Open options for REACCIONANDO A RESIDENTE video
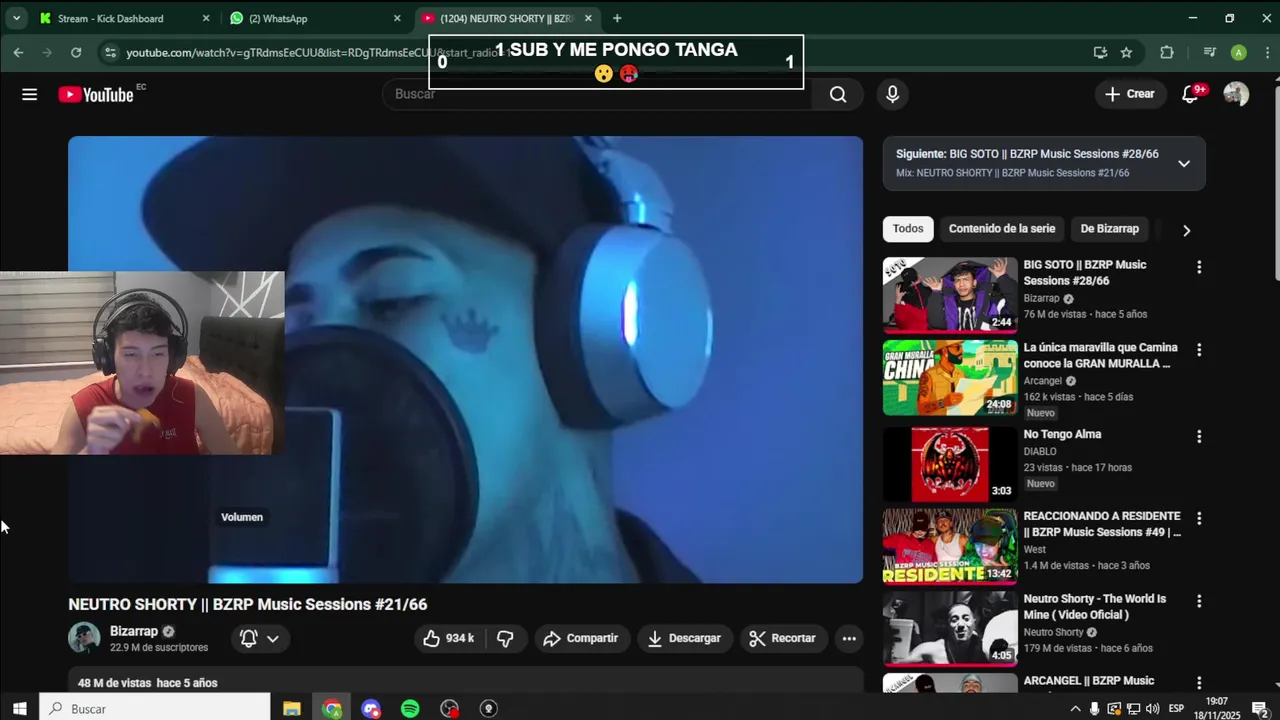The width and height of the screenshot is (1280, 720). click(x=1199, y=519)
